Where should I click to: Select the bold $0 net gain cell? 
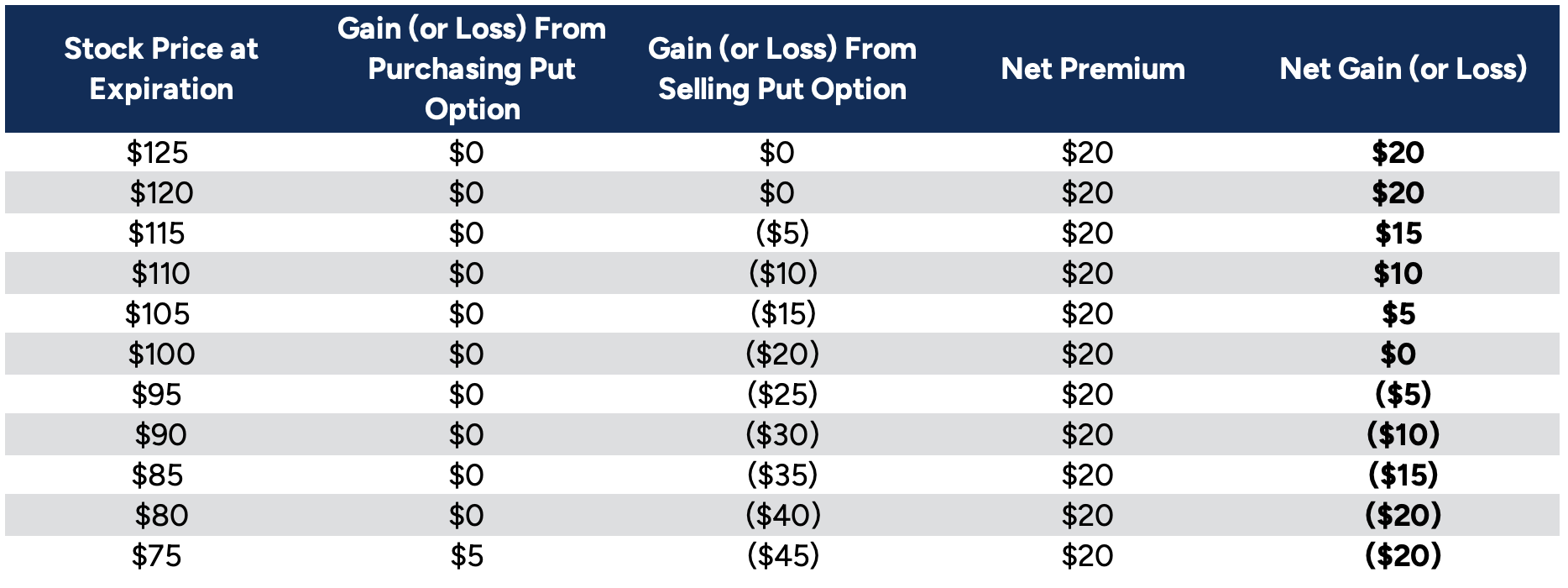pos(1398,354)
